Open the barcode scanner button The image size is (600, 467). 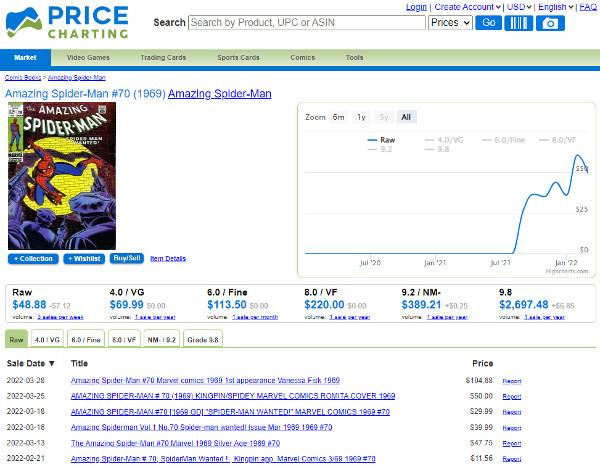[x=518, y=23]
